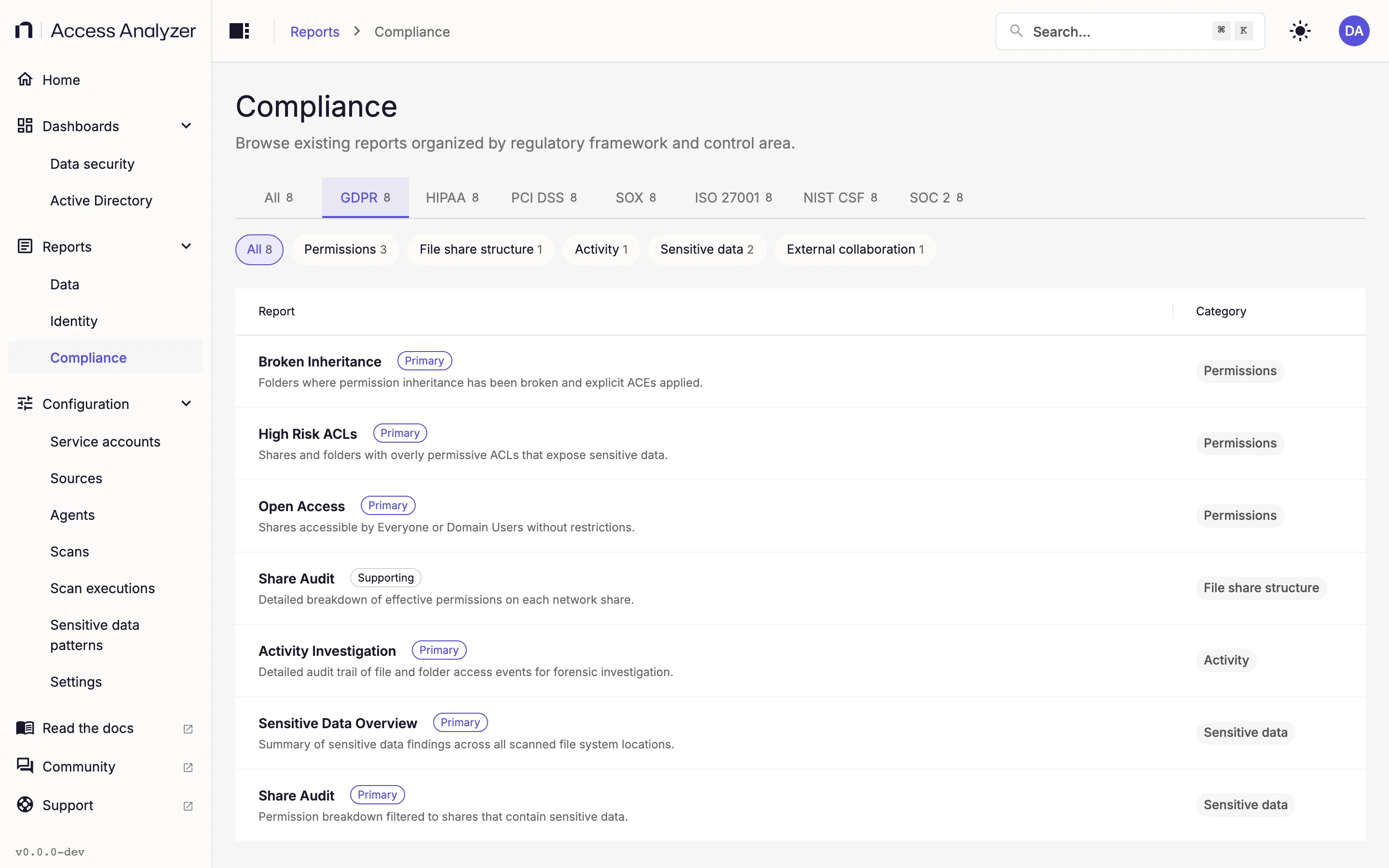Viewport: 1389px width, 868px height.
Task: Switch to the NIST CSF tab
Action: (840, 198)
